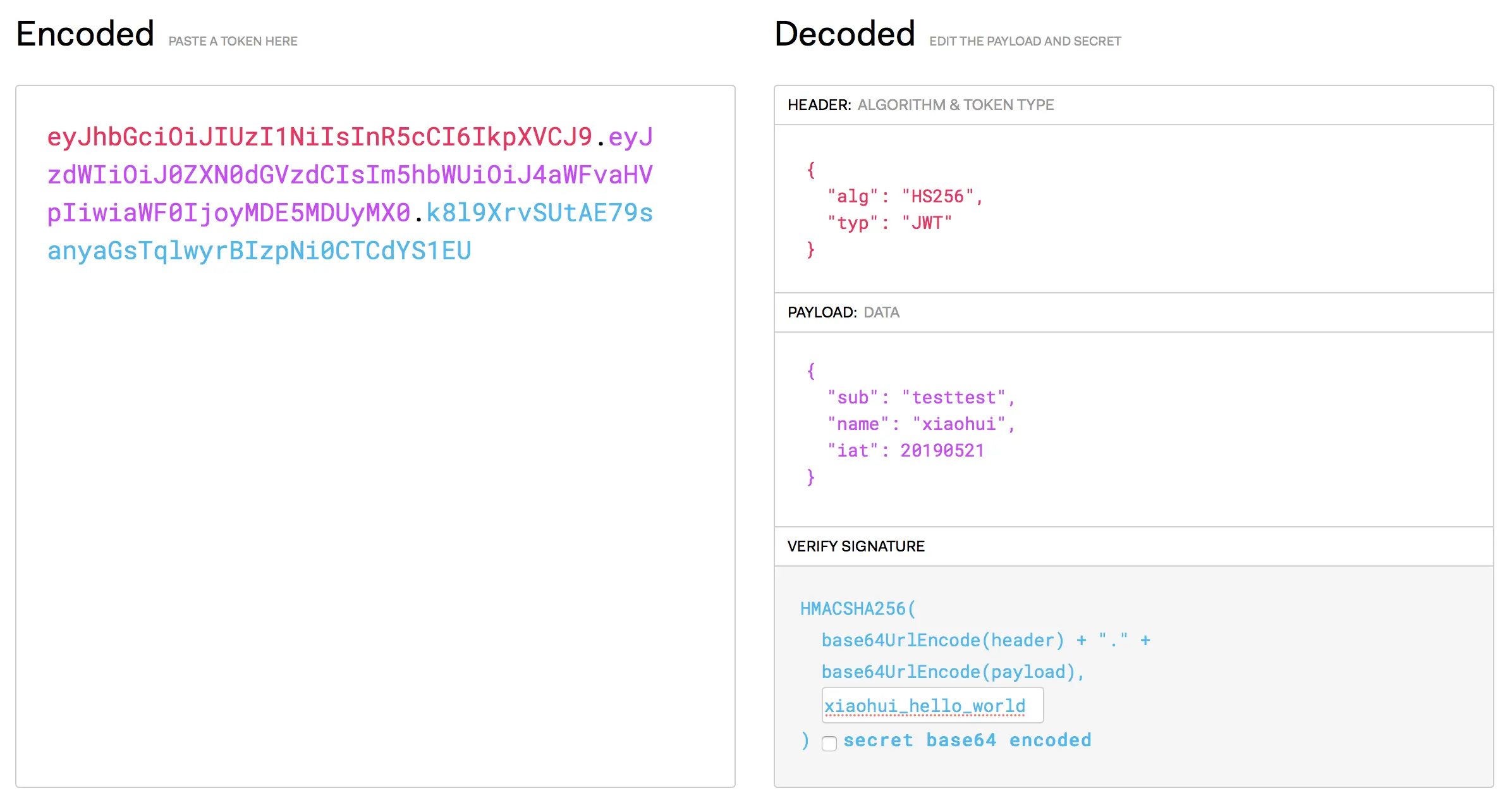The height and width of the screenshot is (812, 1512).
Task: Click the "iat": 20190521 payload line
Action: [905, 451]
